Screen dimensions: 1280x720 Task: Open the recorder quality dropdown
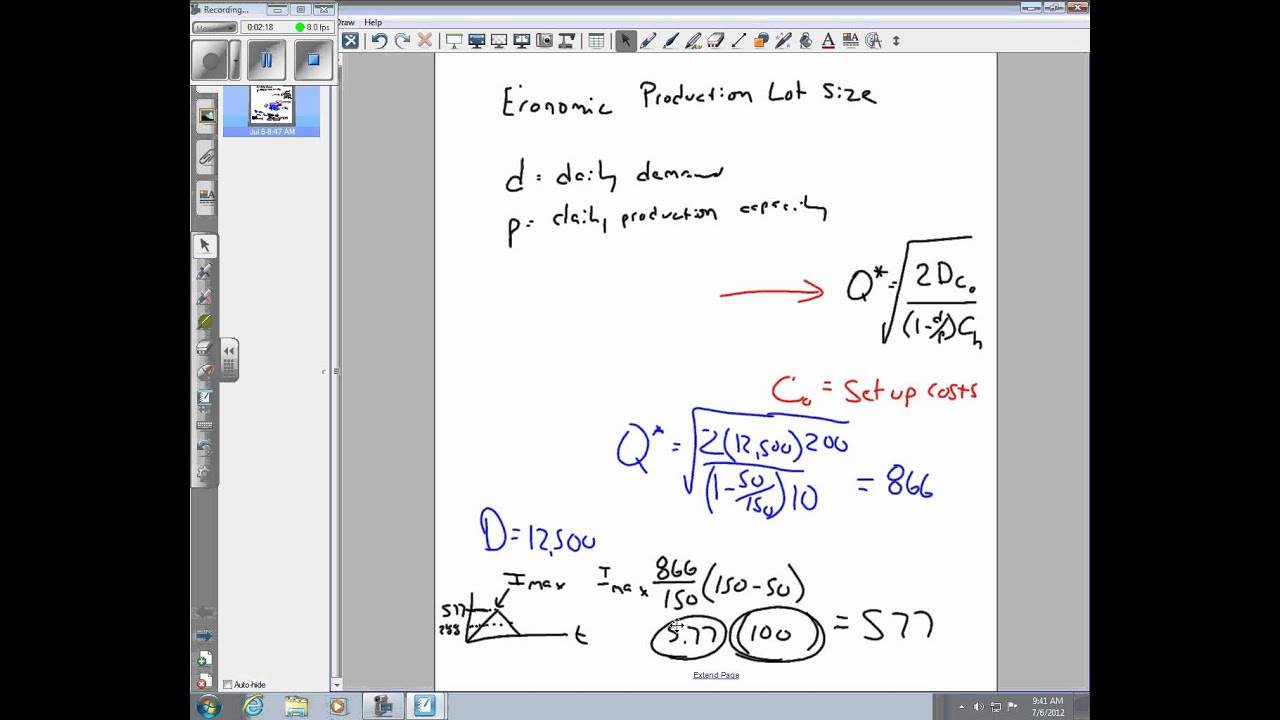click(215, 27)
